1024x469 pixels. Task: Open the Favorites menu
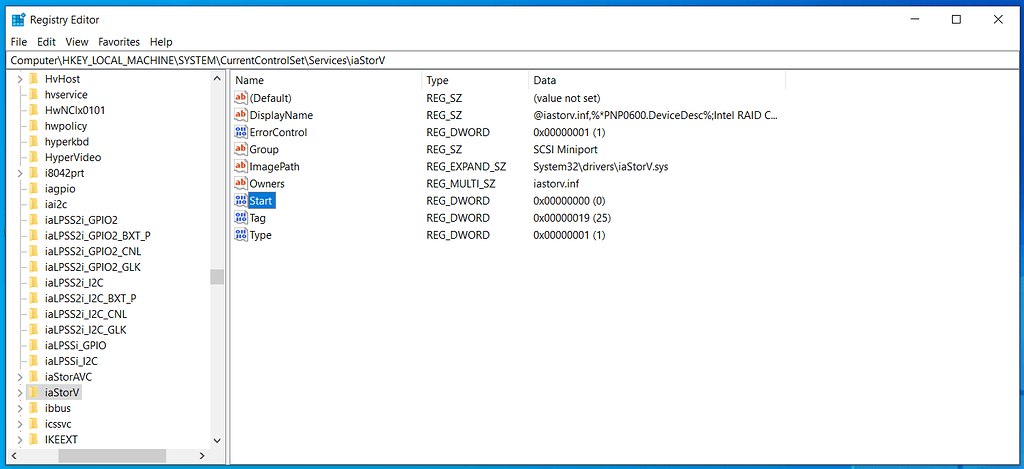[x=119, y=42]
